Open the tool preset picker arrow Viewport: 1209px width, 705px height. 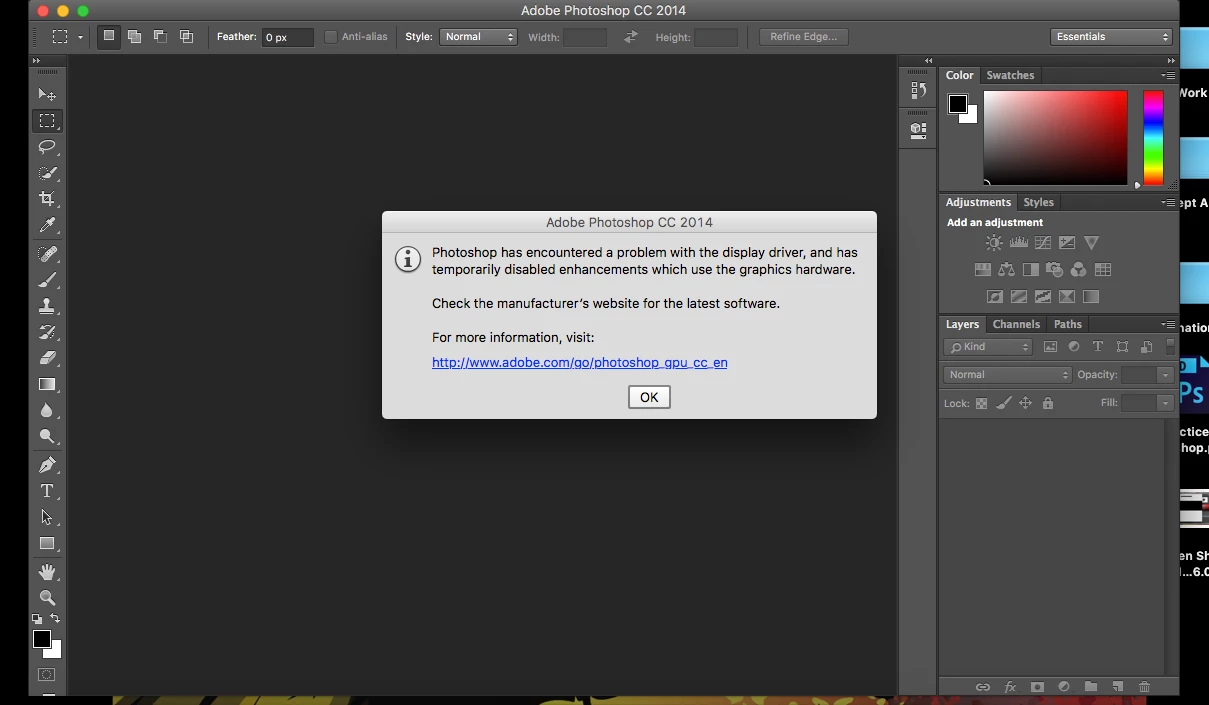tap(80, 38)
